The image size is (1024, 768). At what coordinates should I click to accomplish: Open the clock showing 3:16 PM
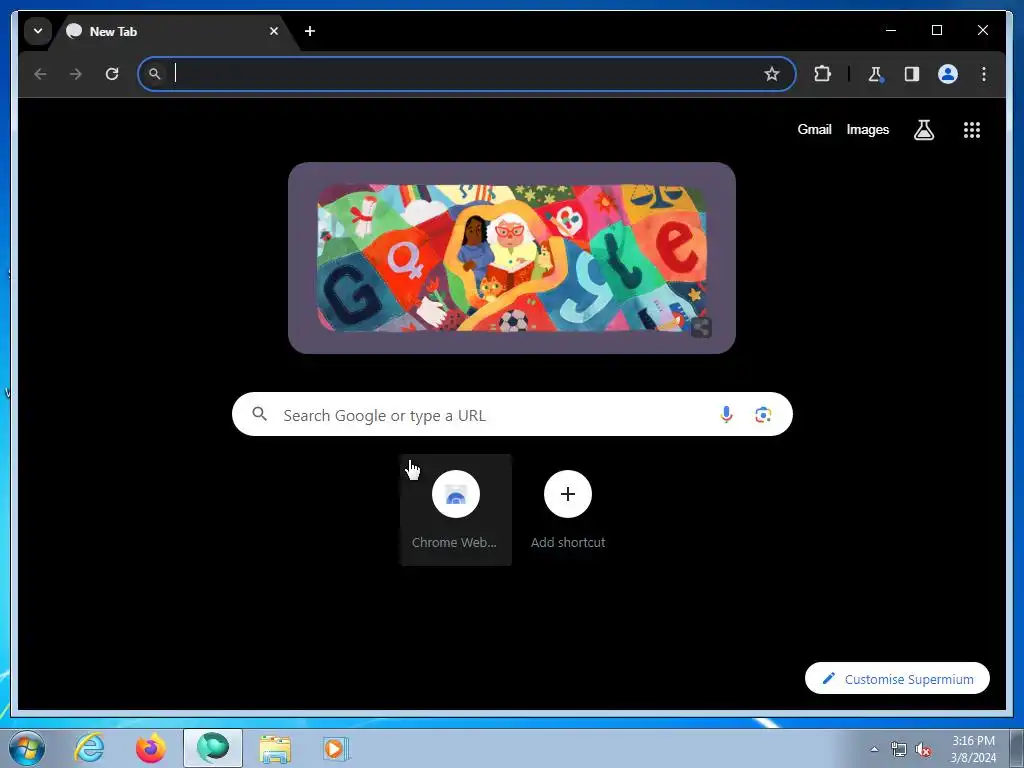pos(973,749)
